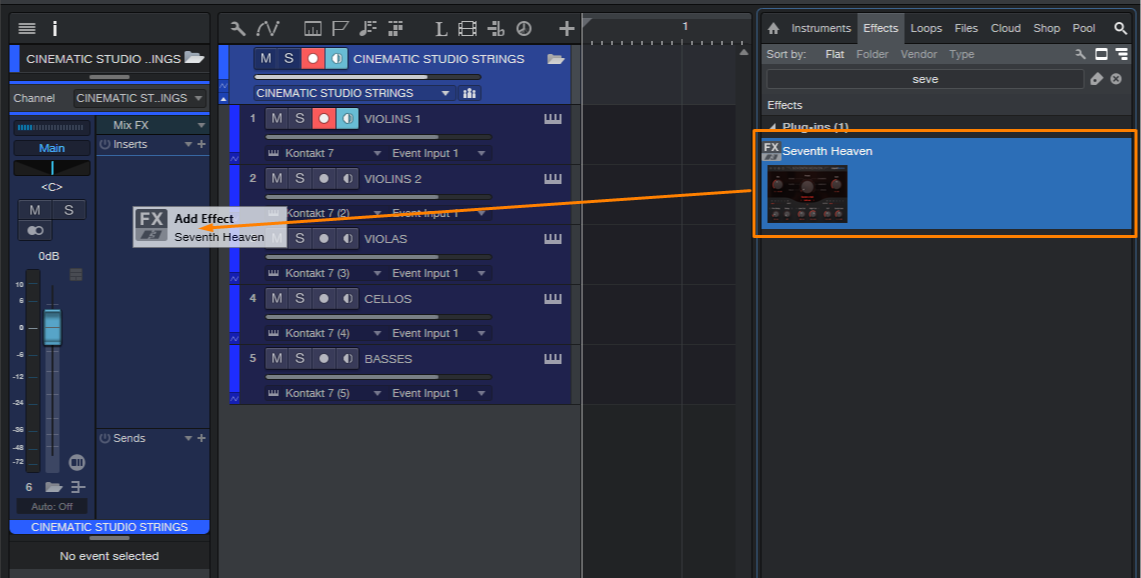Switch to the Instruments browser tab
This screenshot has width=1141, height=578.
tap(821, 28)
